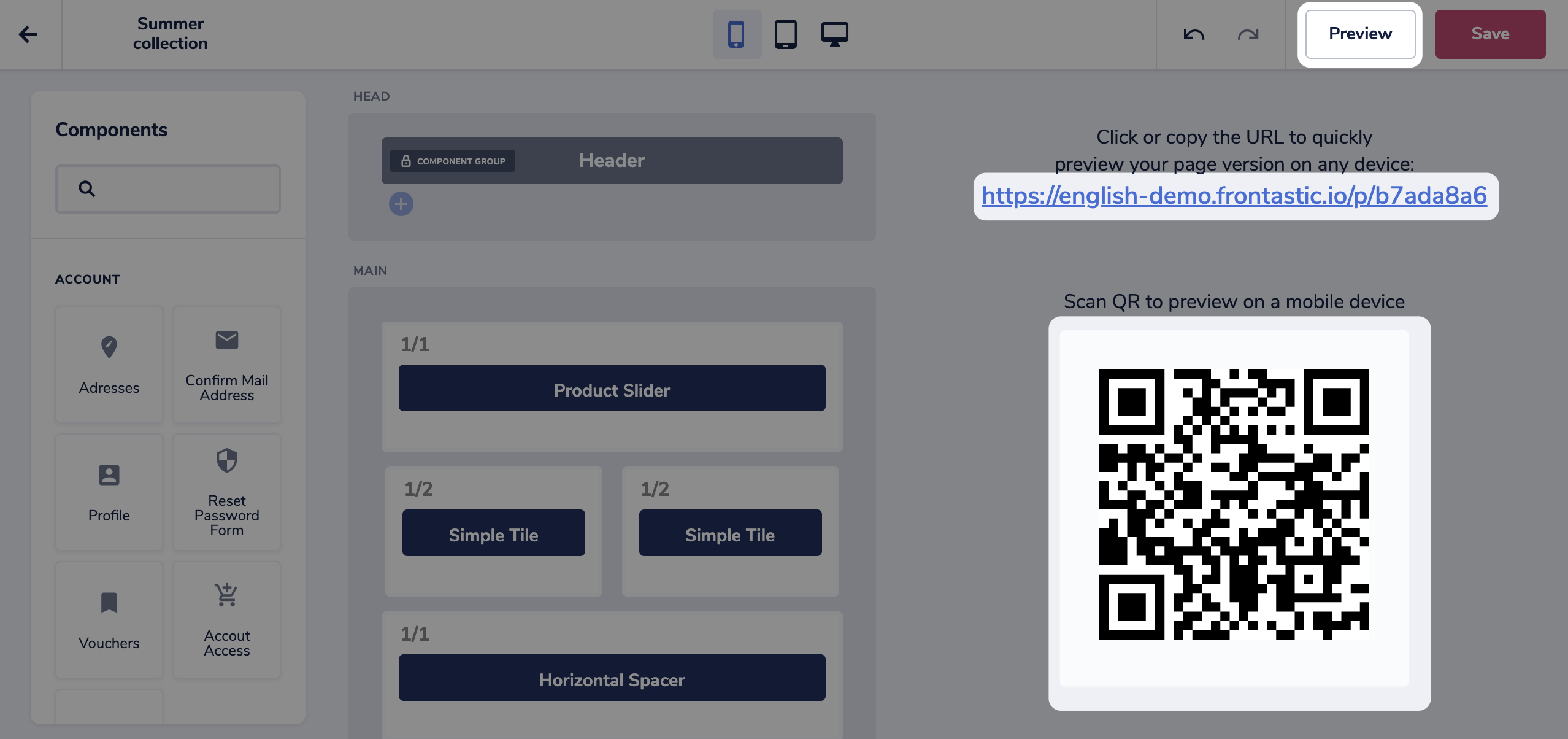Viewport: 1568px width, 739px height.
Task: Undo the last change
Action: tap(1194, 34)
